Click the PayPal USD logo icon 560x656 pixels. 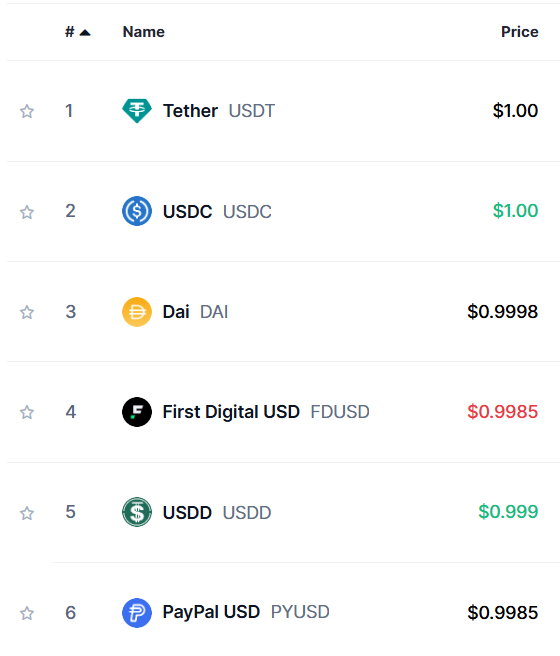tap(137, 613)
